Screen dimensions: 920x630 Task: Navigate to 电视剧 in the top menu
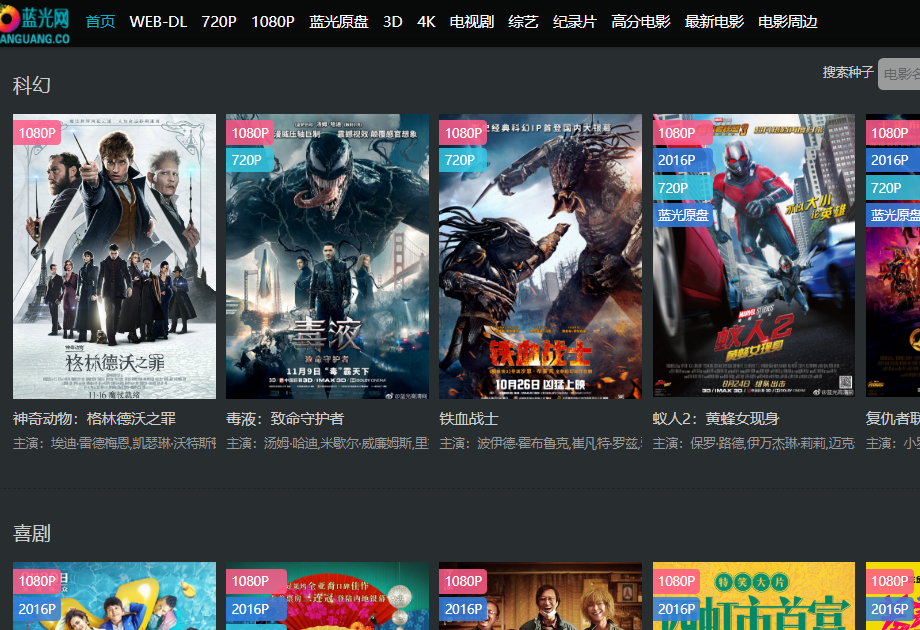point(472,22)
